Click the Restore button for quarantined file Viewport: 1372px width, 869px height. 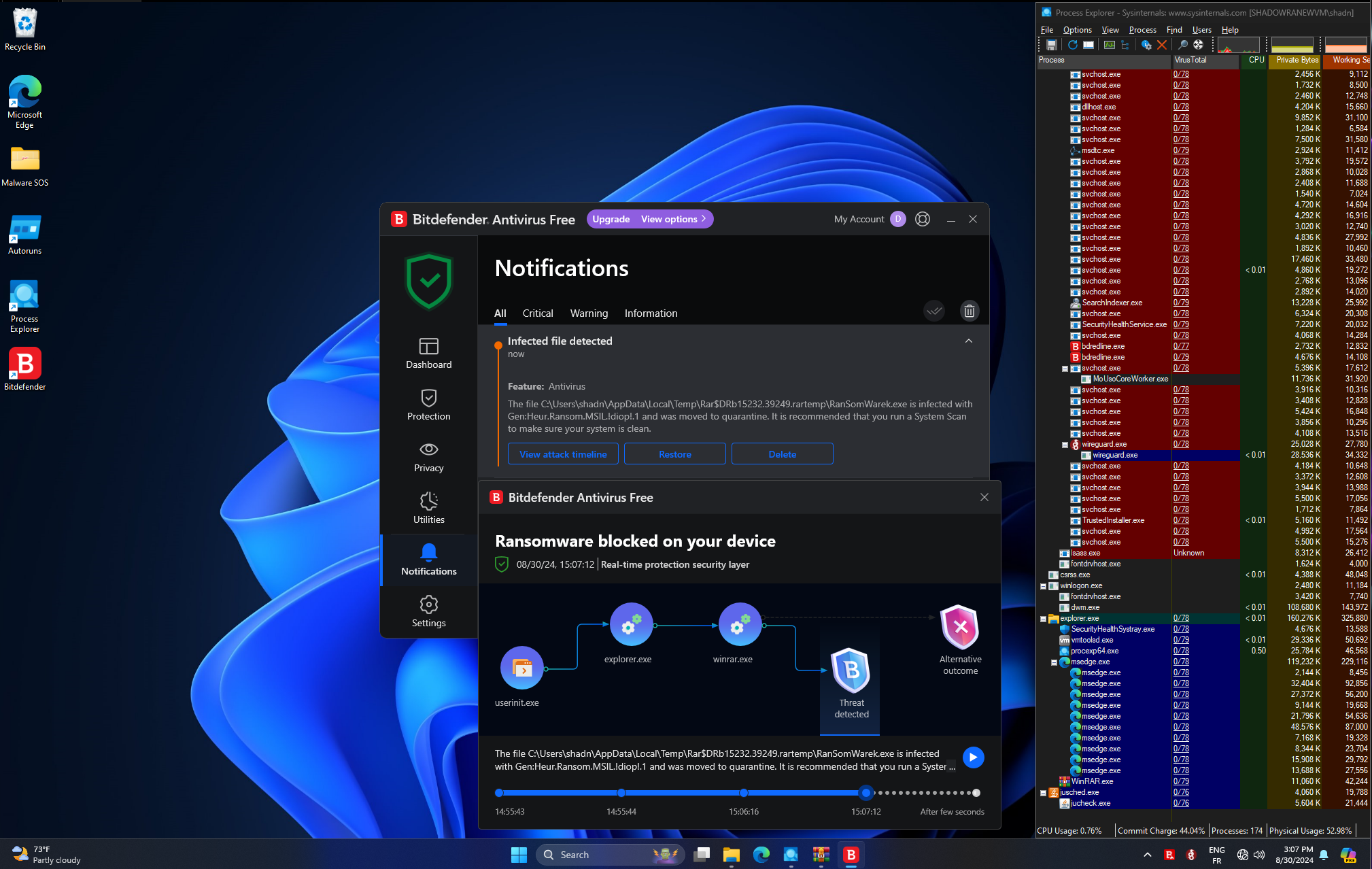pyautogui.click(x=674, y=454)
